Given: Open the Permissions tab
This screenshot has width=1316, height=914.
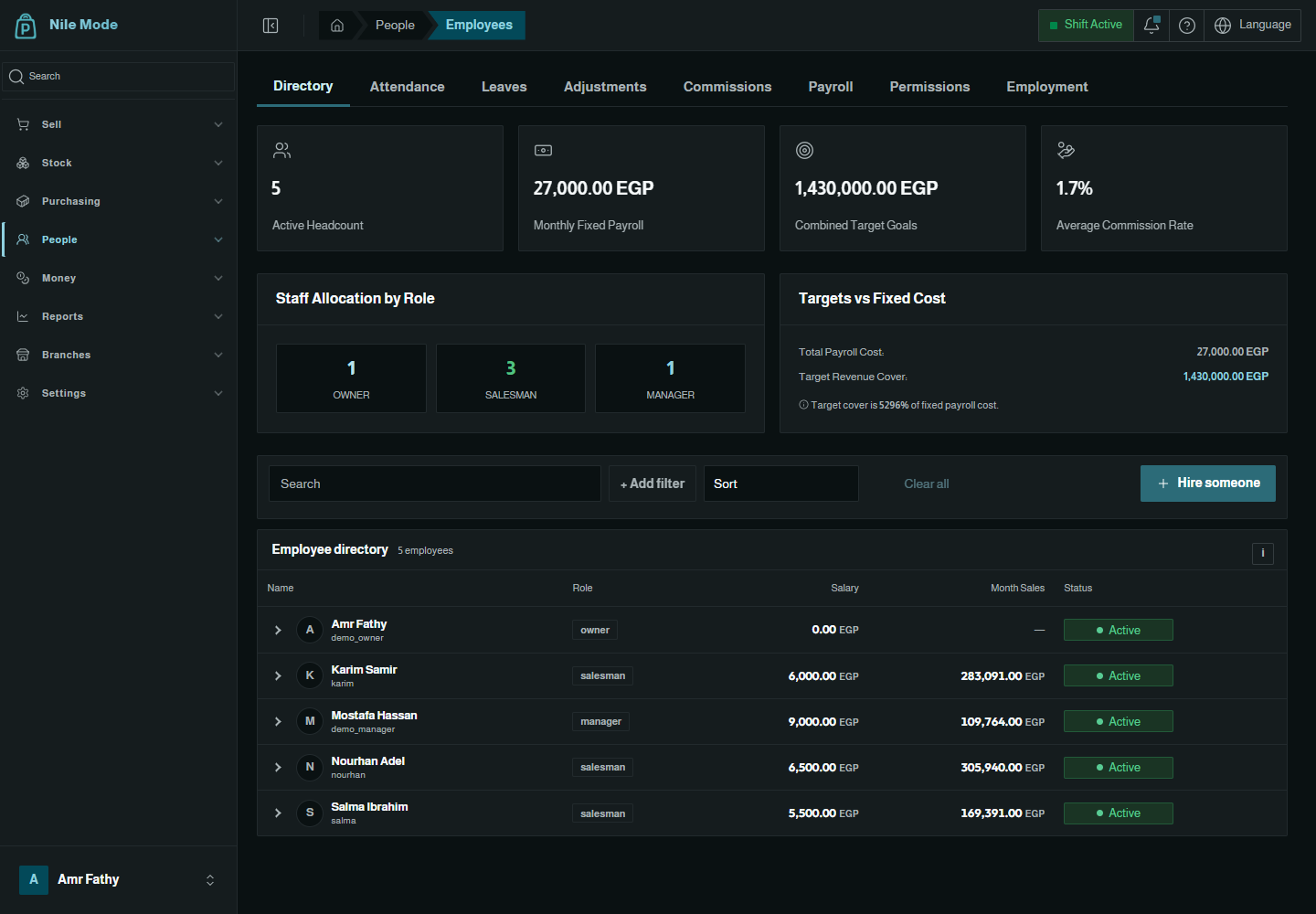Looking at the screenshot, I should (929, 87).
